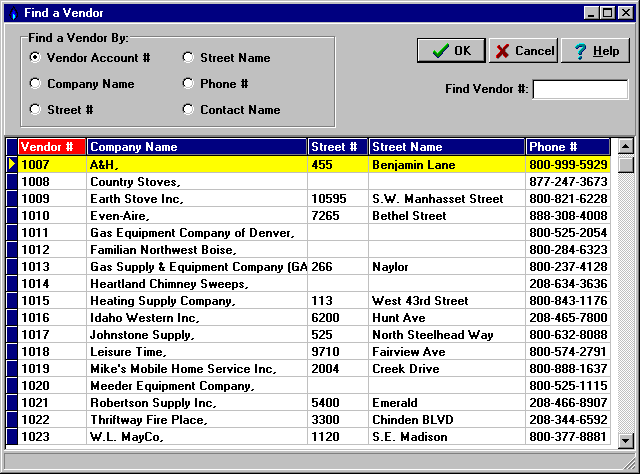The image size is (640, 474).
Task: Select the Street # radio button
Action: click(36, 110)
